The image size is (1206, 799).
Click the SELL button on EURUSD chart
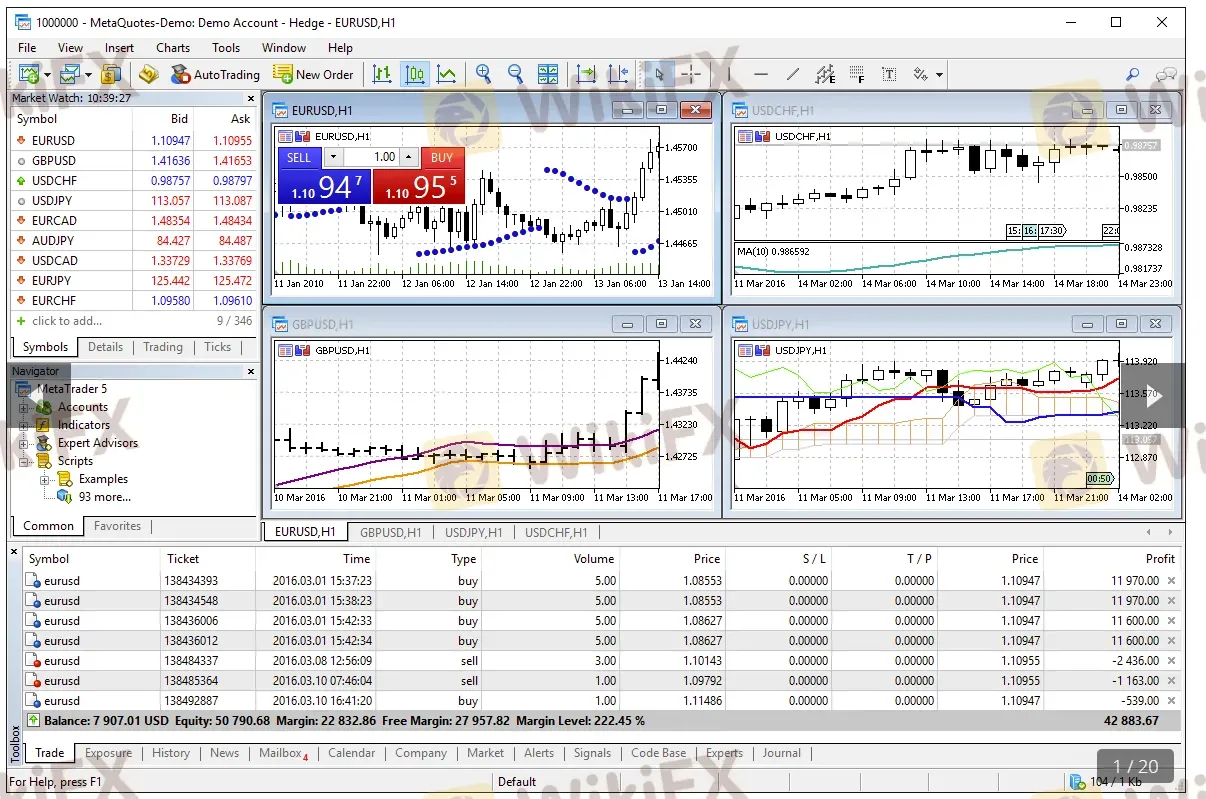[324, 176]
